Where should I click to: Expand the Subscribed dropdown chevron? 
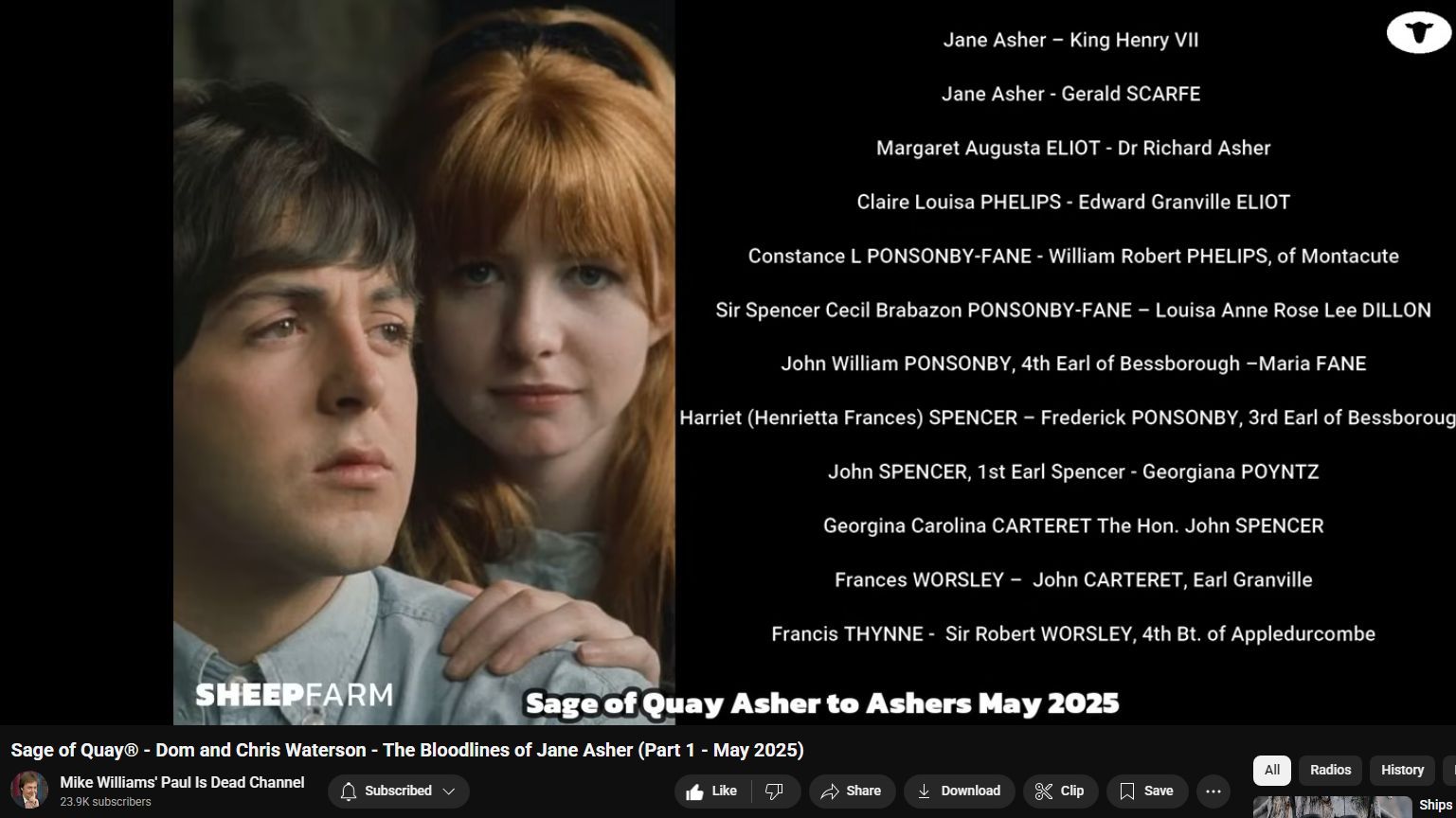pyautogui.click(x=449, y=791)
